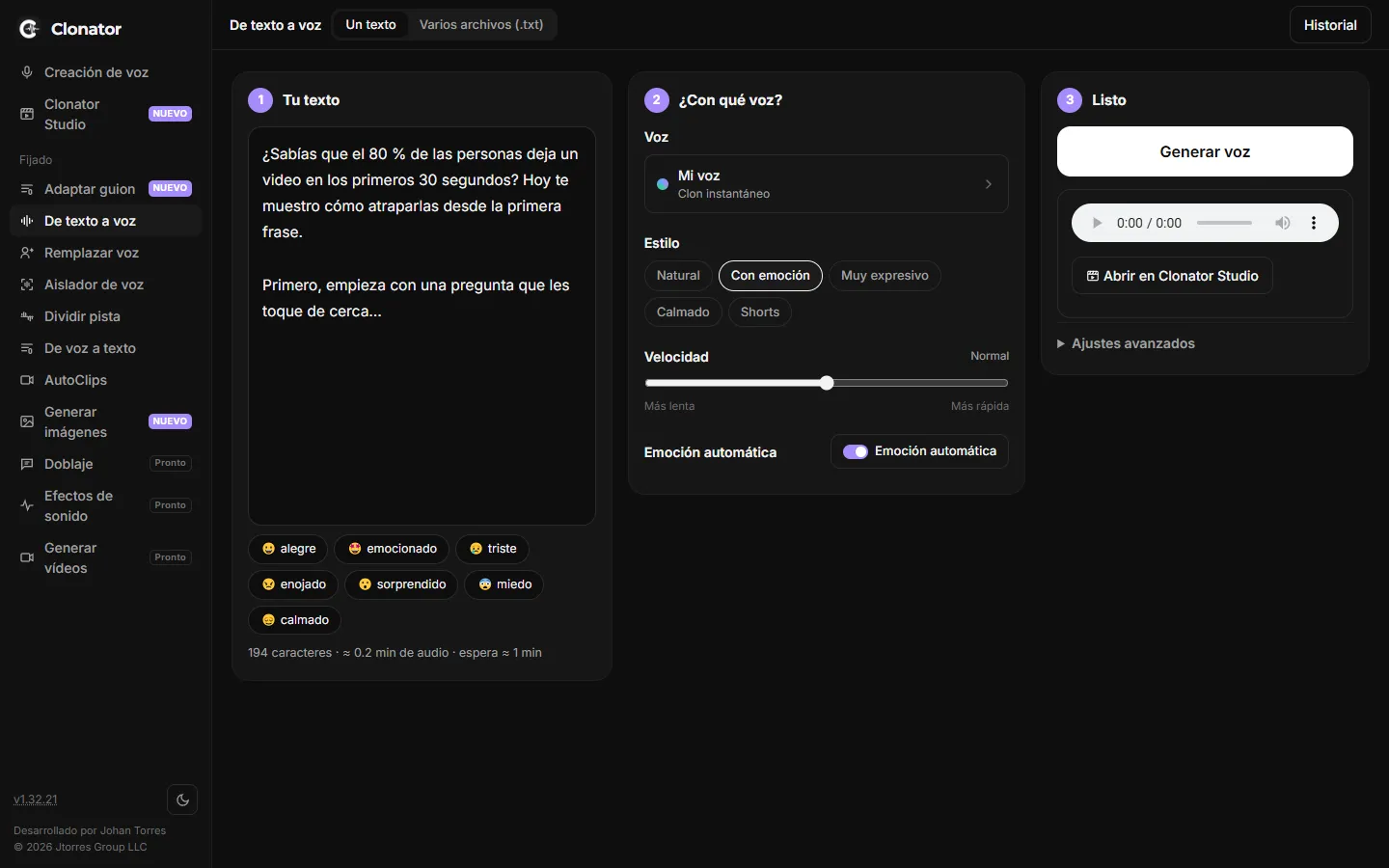Open Clonator Studio sidebar icon
Screen dimensions: 1389x868
click(x=27, y=114)
